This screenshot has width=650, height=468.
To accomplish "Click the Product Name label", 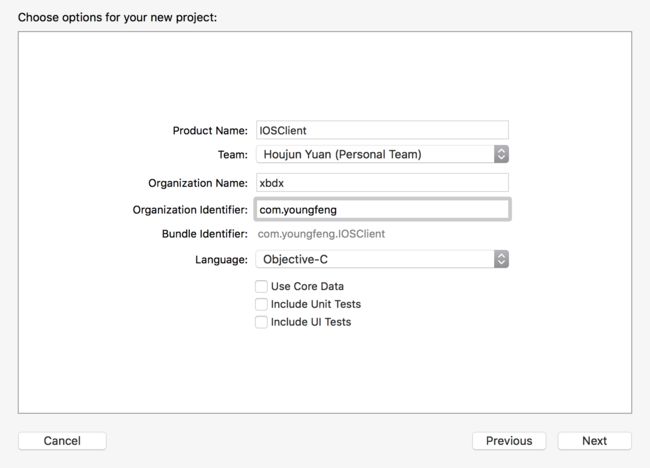I will [210, 131].
